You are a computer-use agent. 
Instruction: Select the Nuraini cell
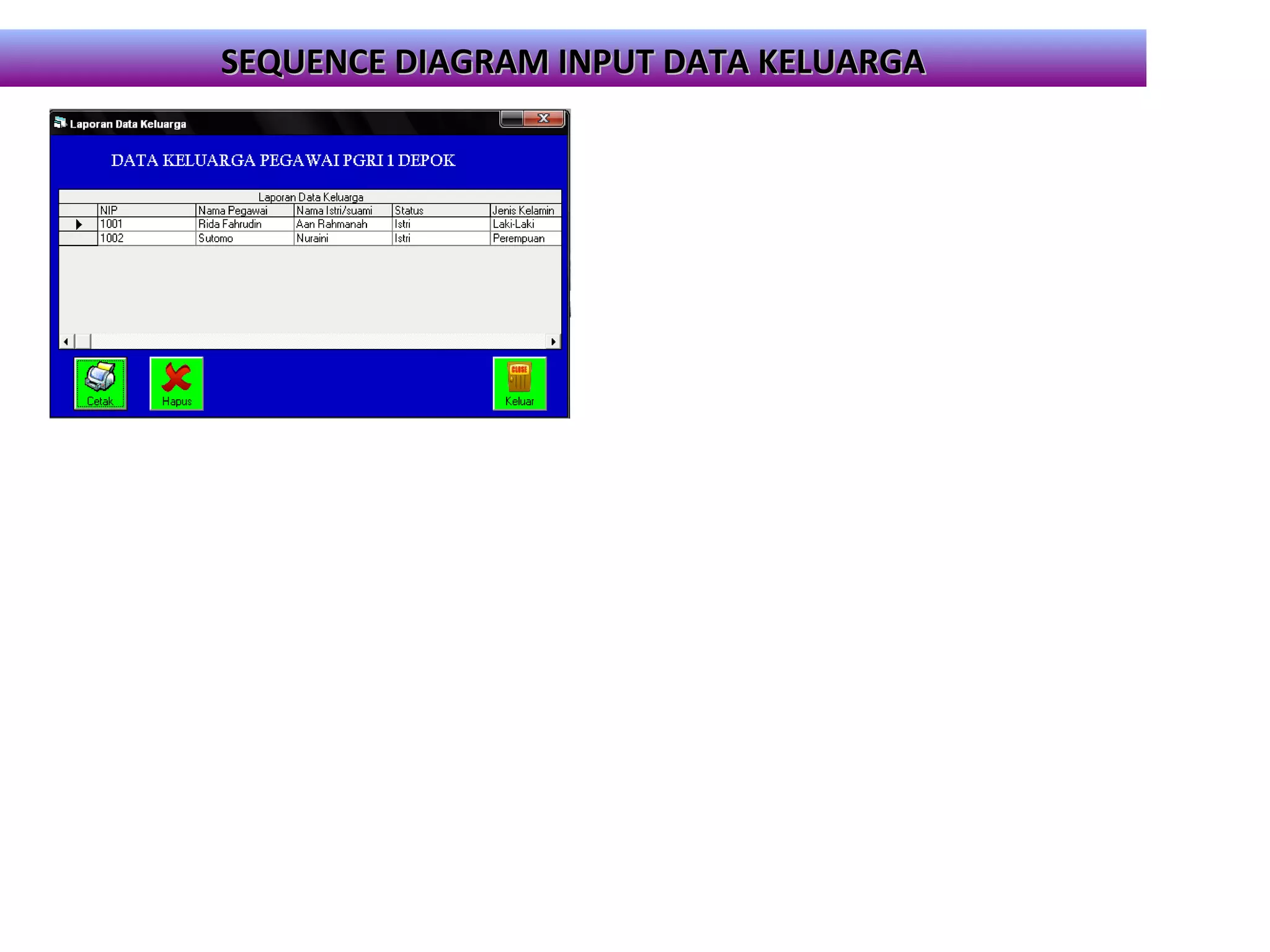point(343,239)
